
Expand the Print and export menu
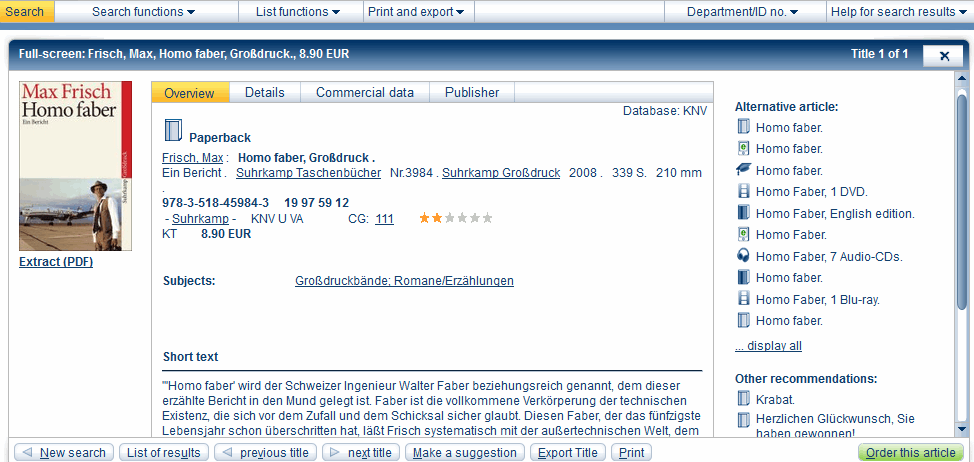click(416, 12)
